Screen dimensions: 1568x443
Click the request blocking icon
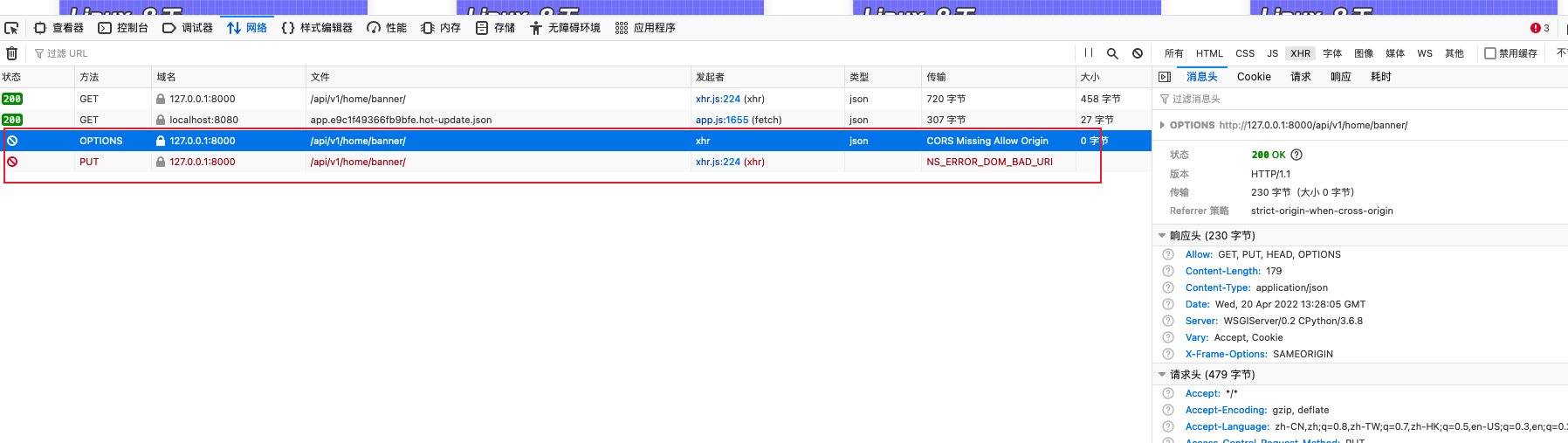click(1138, 53)
